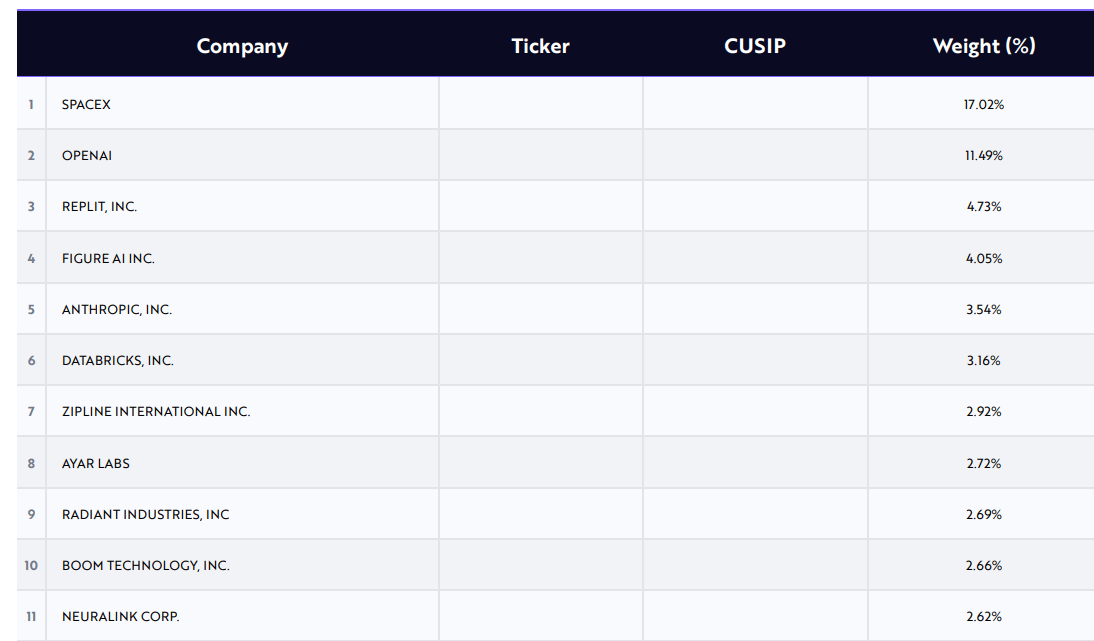This screenshot has height=641, width=1094.
Task: Click on REPLIT, INC. entry
Action: [x=99, y=207]
